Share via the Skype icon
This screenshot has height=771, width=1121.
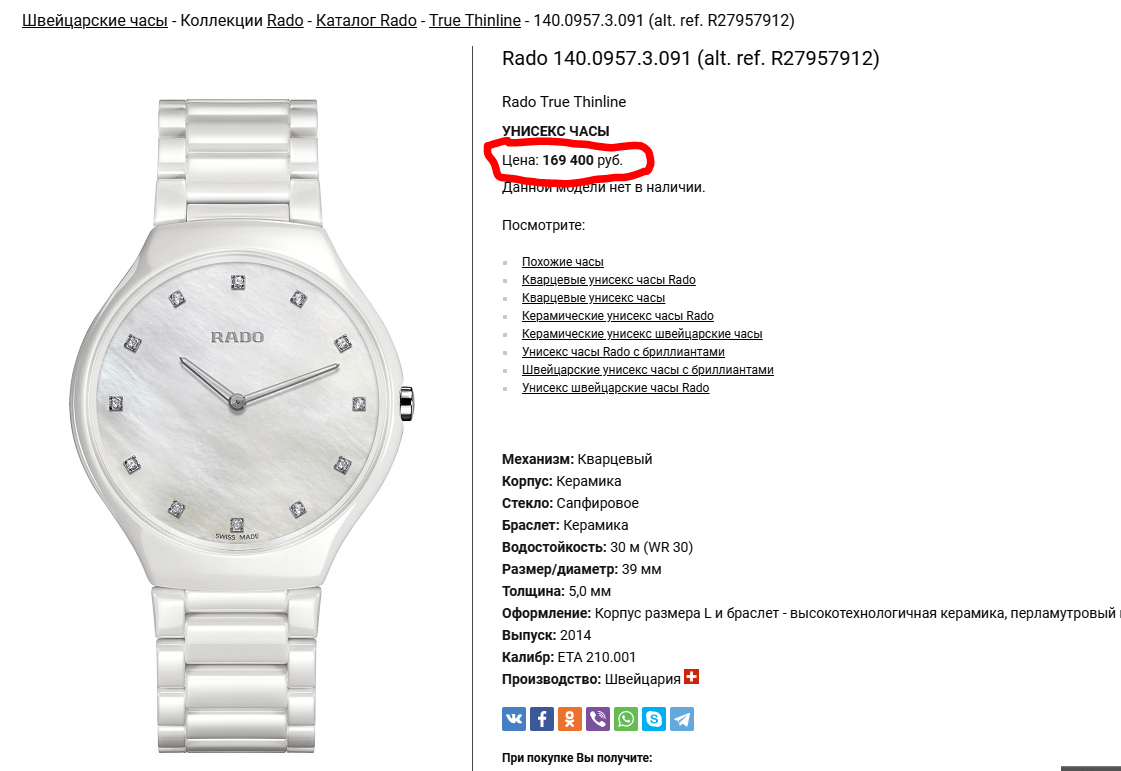[x=653, y=719]
